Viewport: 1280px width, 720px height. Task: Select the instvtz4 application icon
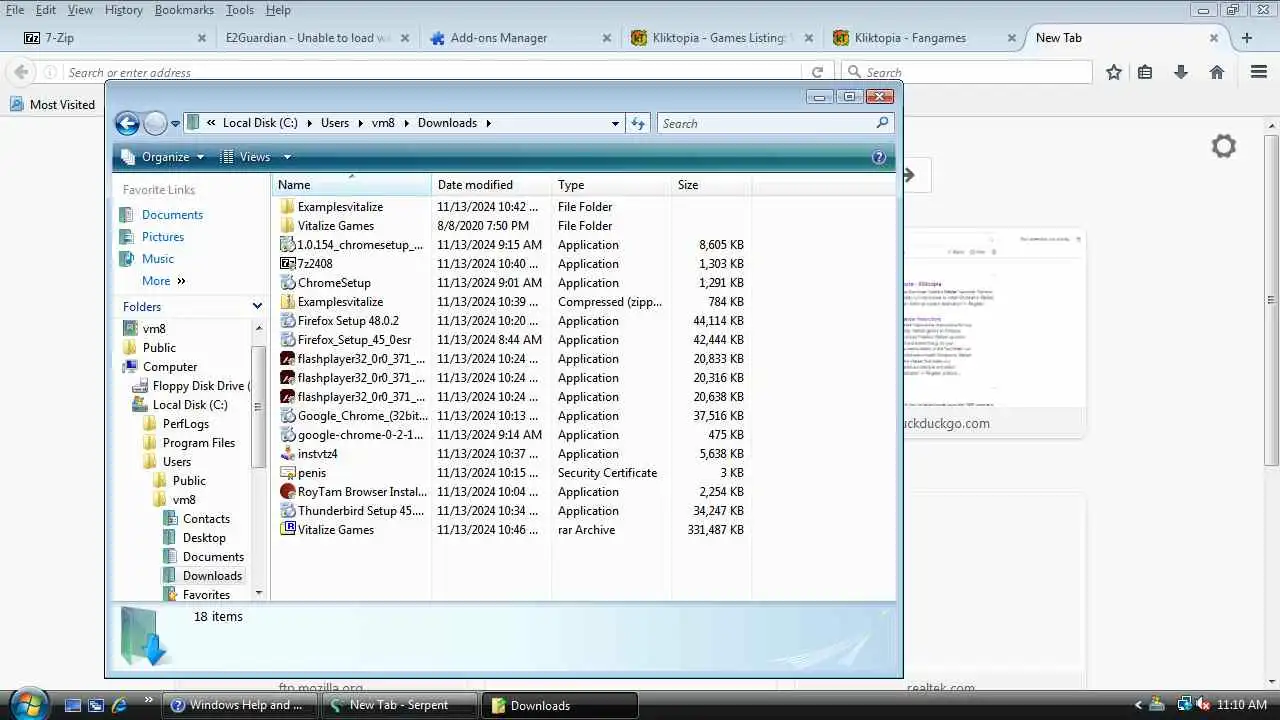[x=288, y=454]
